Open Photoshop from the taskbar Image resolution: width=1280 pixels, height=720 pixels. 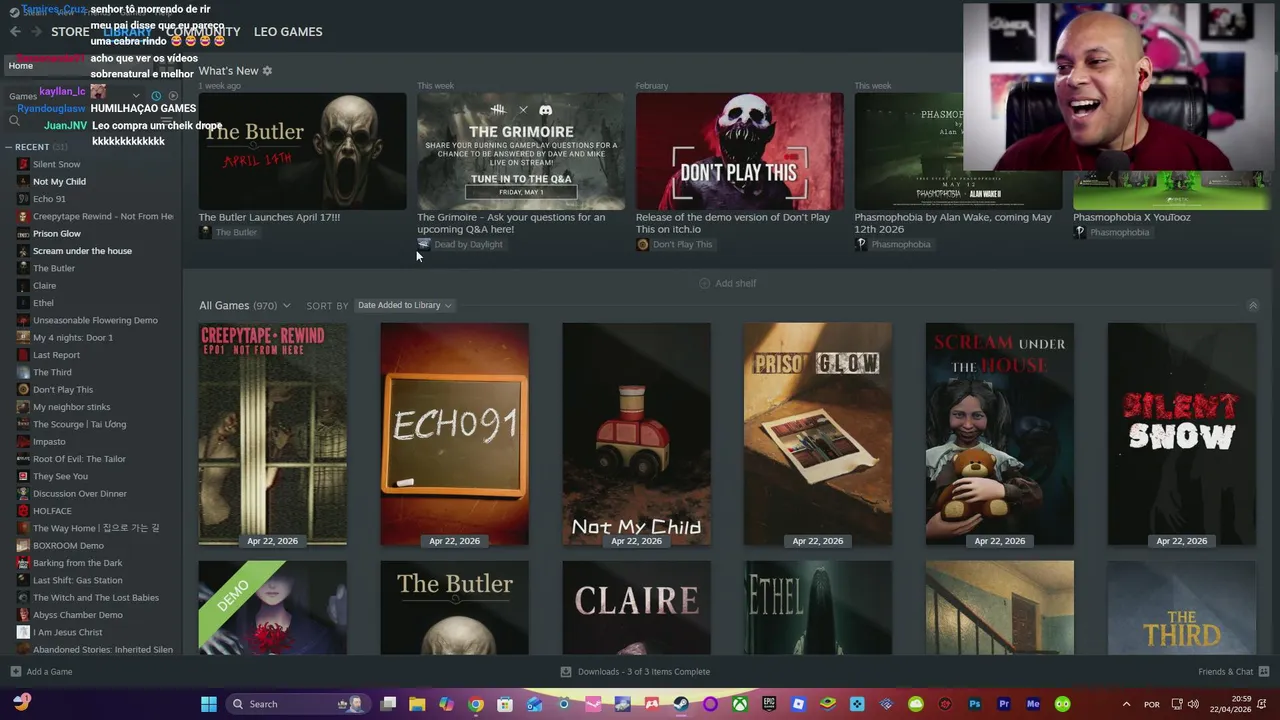(975, 704)
